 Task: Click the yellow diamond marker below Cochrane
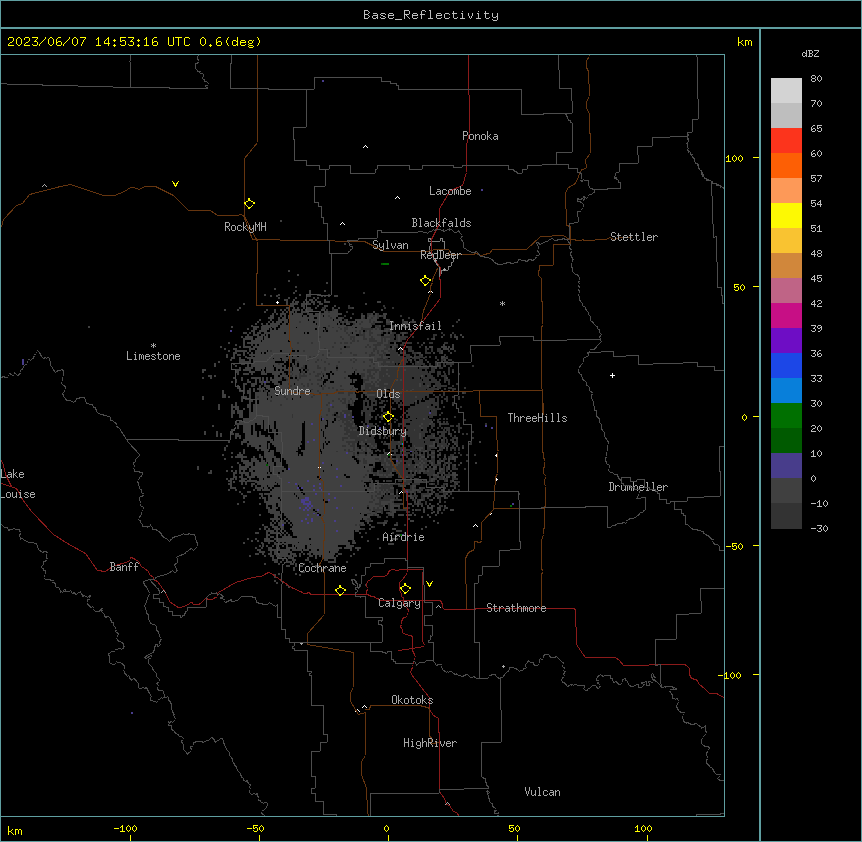click(x=340, y=590)
